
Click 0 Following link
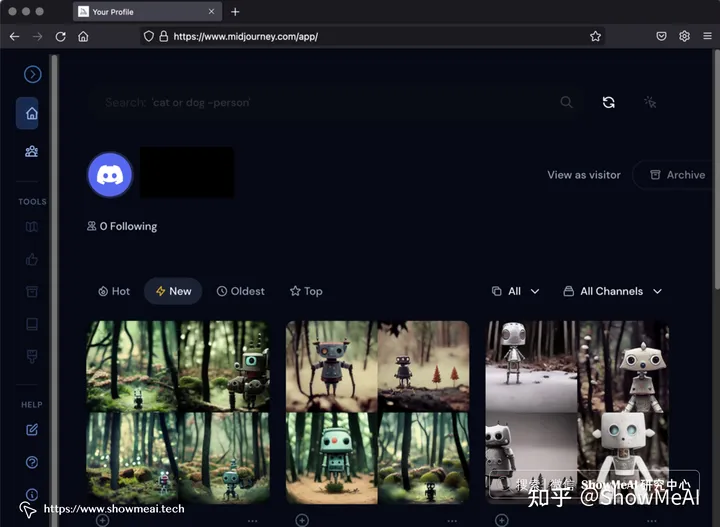[x=122, y=226]
